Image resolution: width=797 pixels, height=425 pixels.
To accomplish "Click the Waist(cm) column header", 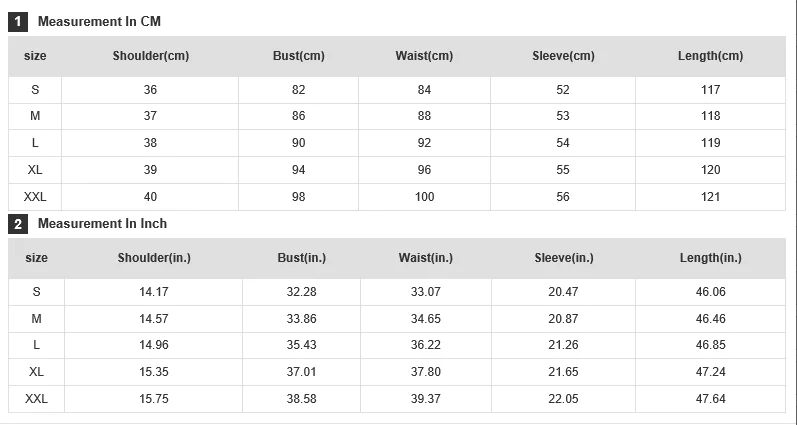I will (424, 56).
